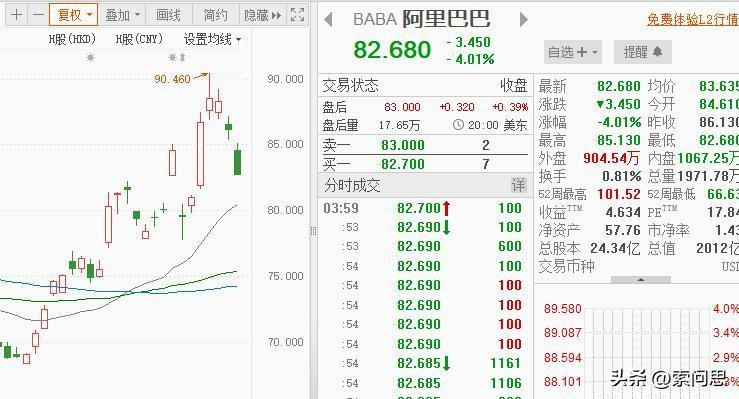Click the 自选+ add to watchlist button
Image resolution: width=739 pixels, height=399 pixels.
573,52
